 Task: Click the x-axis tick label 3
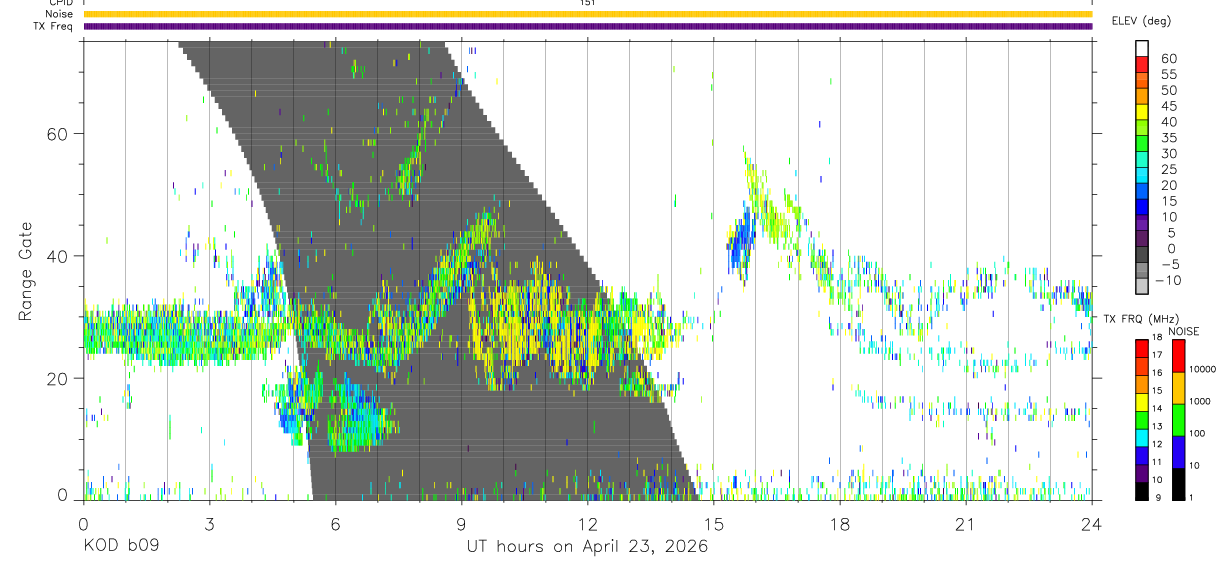pyautogui.click(x=209, y=524)
